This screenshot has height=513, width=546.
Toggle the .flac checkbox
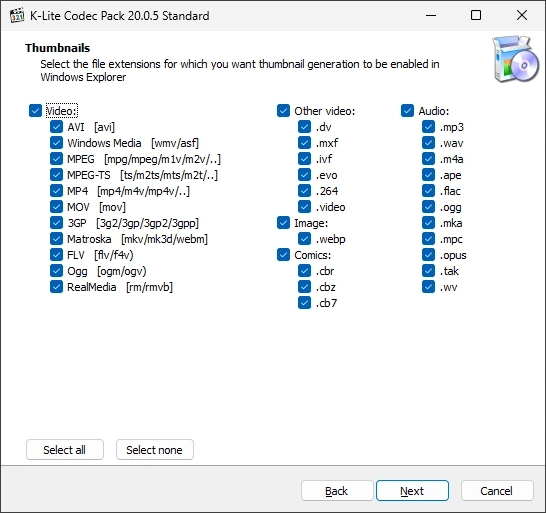pos(428,191)
